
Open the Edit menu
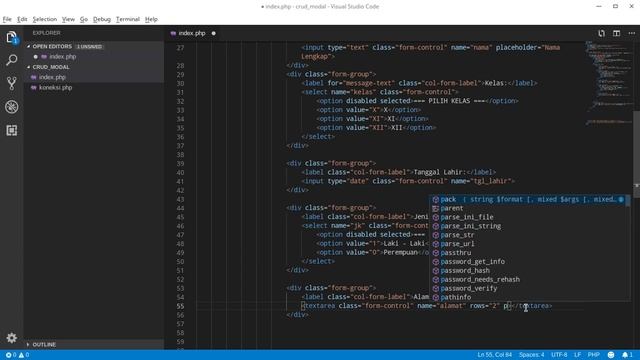[x=22, y=19]
